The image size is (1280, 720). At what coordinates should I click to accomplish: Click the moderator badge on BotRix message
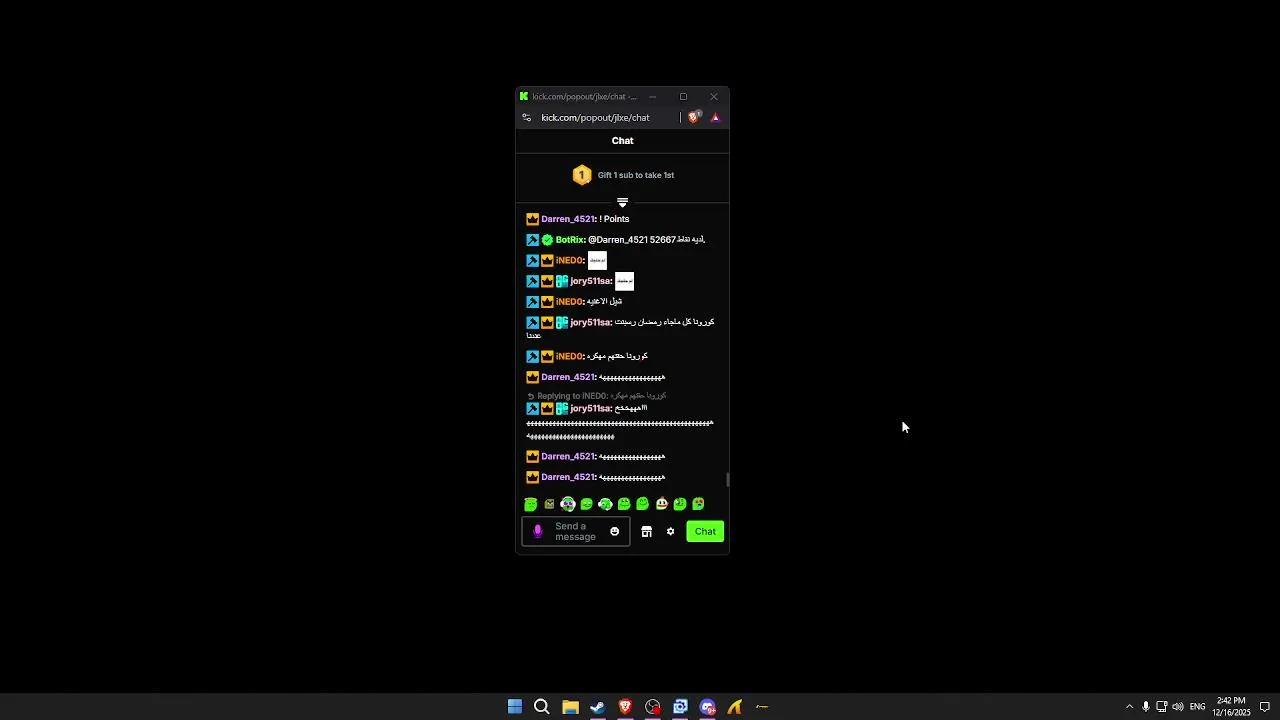[532, 240]
